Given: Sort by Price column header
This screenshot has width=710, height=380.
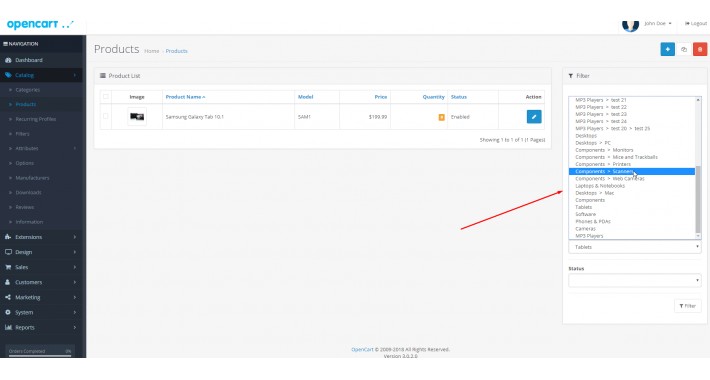Looking at the screenshot, I should coord(380,96).
